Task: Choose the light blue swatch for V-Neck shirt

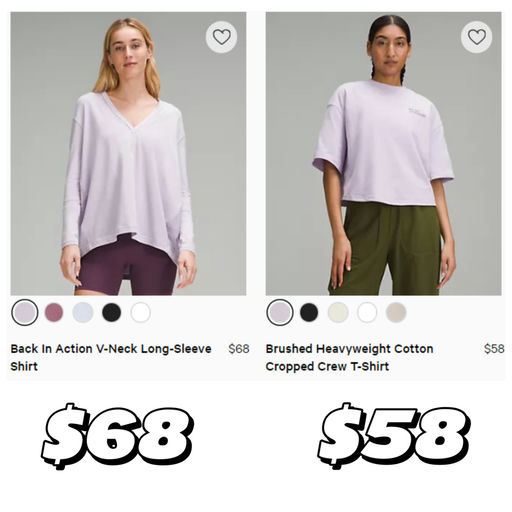Action: pos(83,312)
